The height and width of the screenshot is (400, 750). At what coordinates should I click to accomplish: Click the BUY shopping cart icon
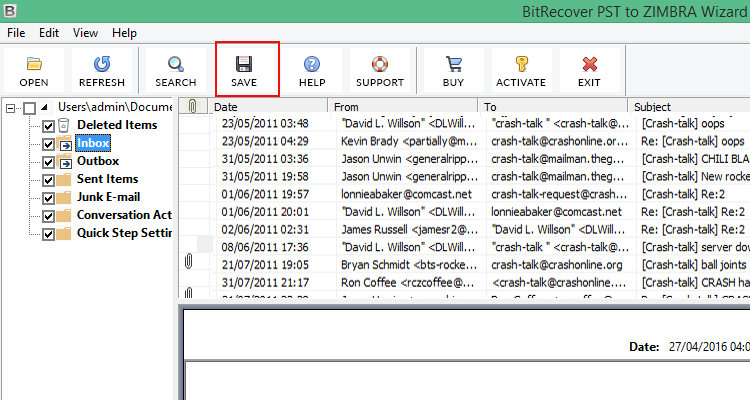453,64
